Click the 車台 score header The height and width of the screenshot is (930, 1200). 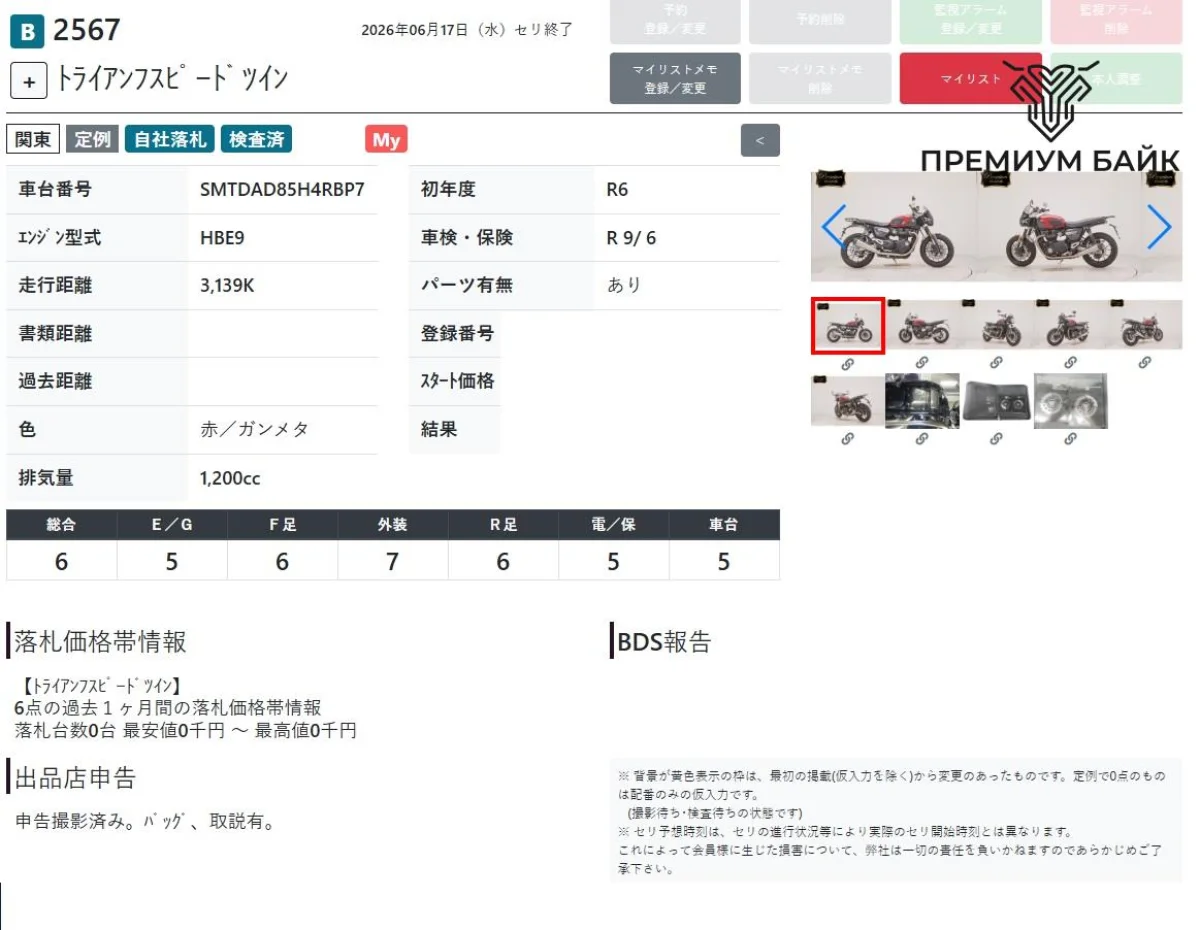[x=724, y=525]
